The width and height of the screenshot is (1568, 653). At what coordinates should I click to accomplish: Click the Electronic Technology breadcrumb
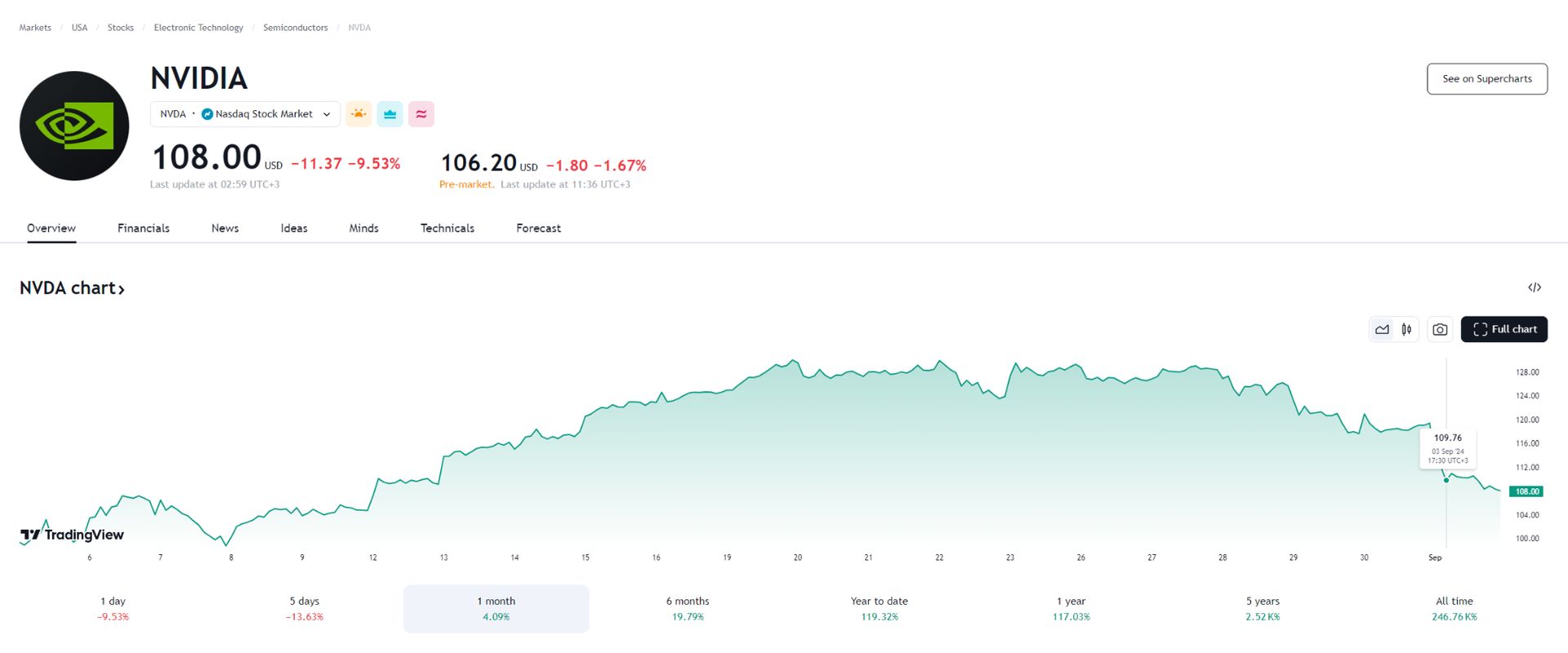[198, 28]
